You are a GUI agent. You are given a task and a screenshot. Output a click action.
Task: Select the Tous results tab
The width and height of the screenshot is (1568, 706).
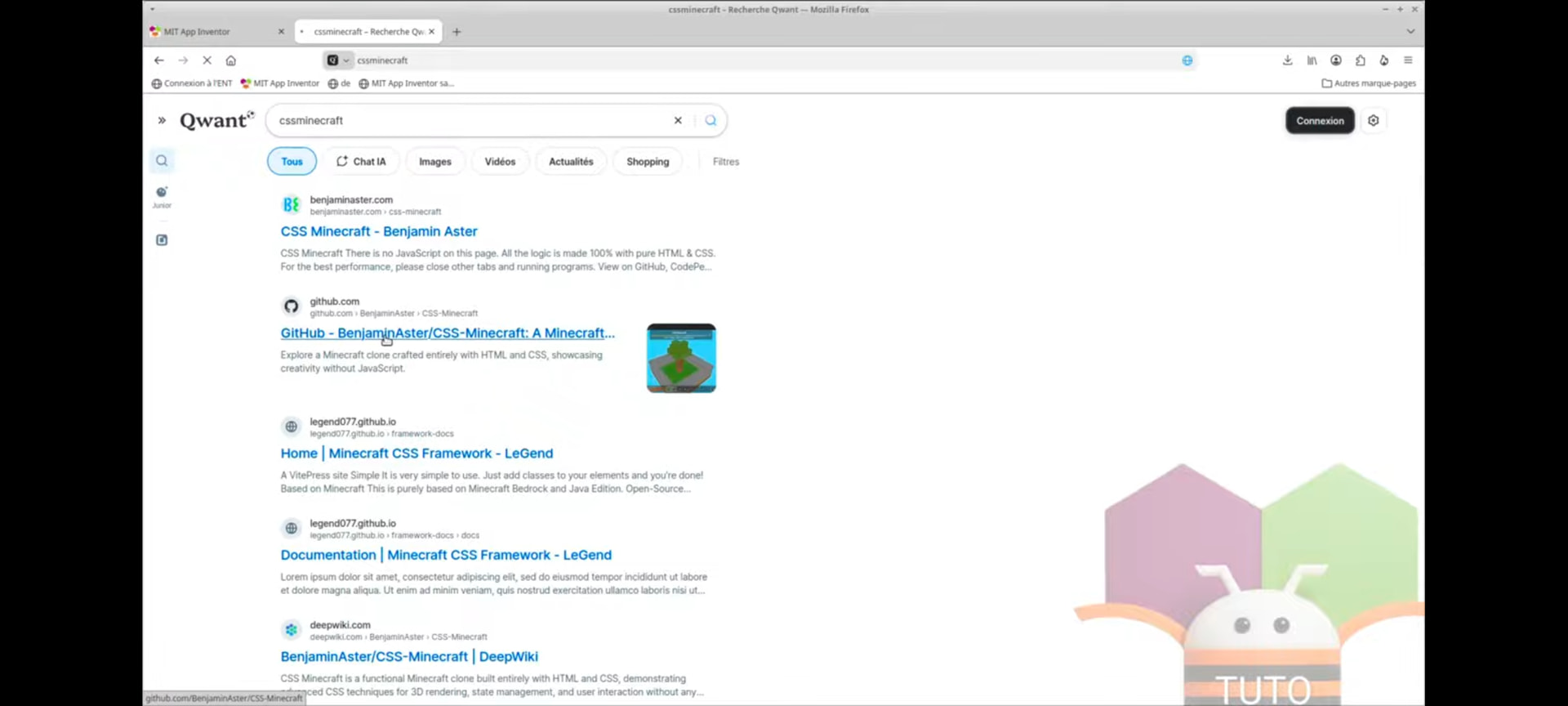pyautogui.click(x=292, y=162)
